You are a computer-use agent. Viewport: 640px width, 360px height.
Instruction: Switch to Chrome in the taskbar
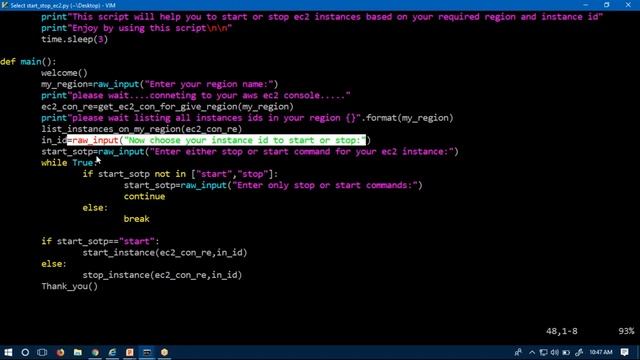(x=95, y=352)
